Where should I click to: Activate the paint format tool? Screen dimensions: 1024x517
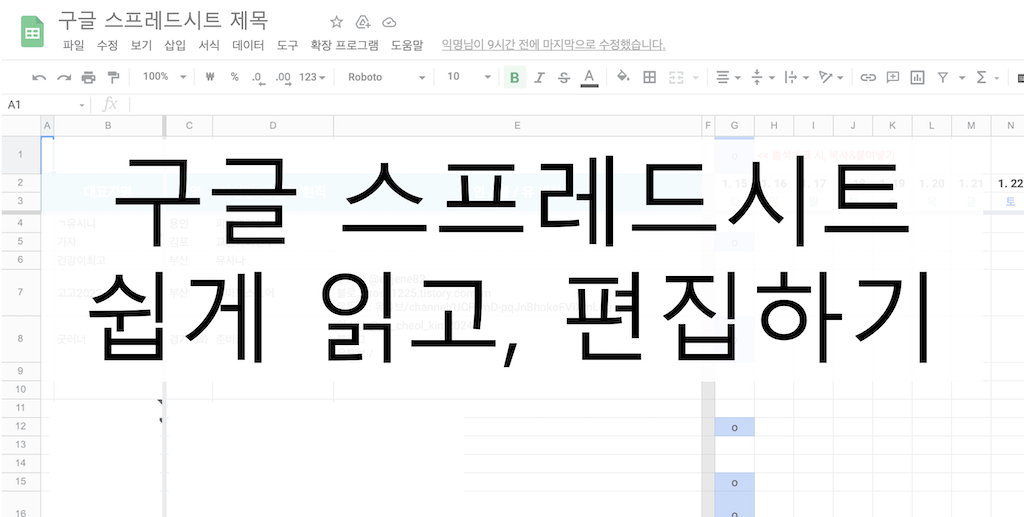click(113, 78)
